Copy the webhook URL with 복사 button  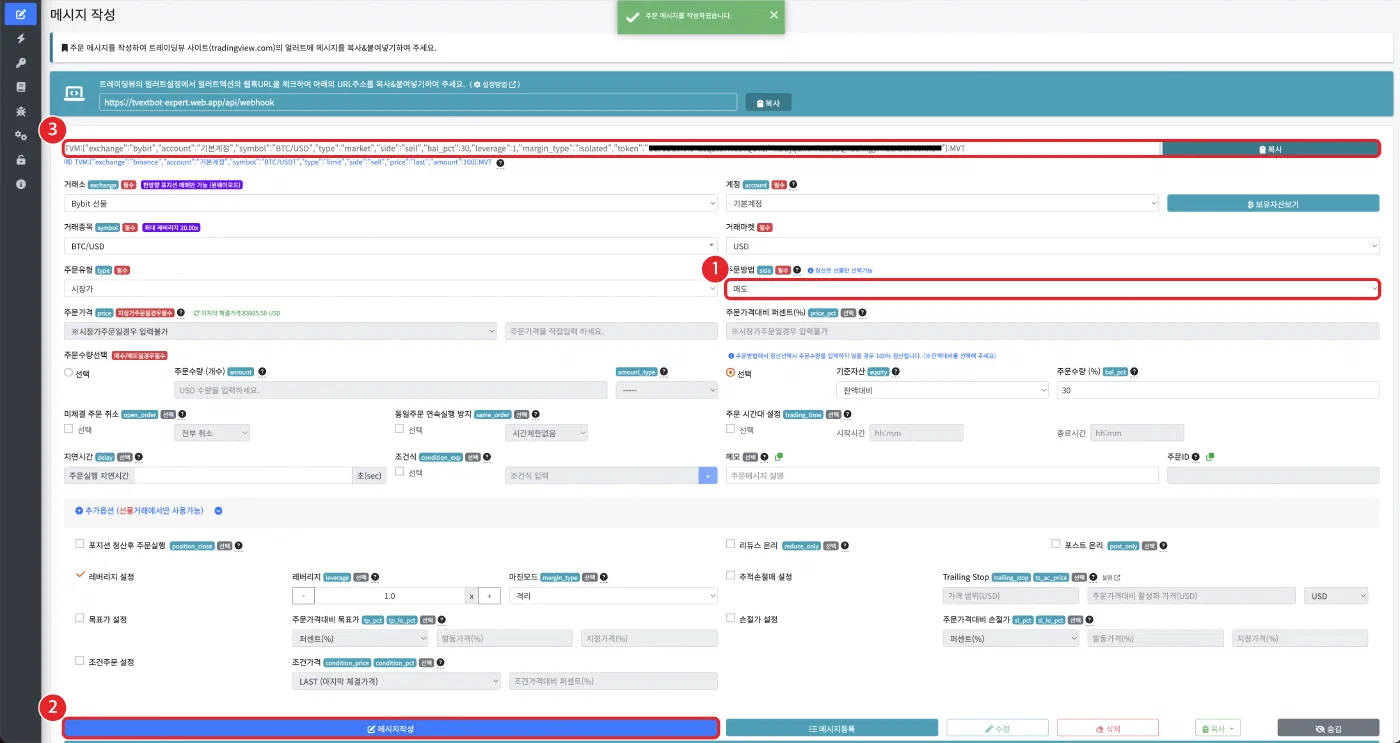tap(769, 102)
